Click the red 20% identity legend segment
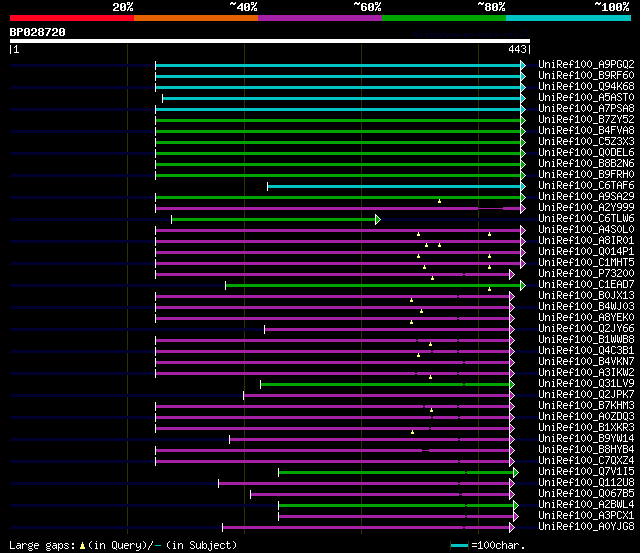 click(72, 18)
